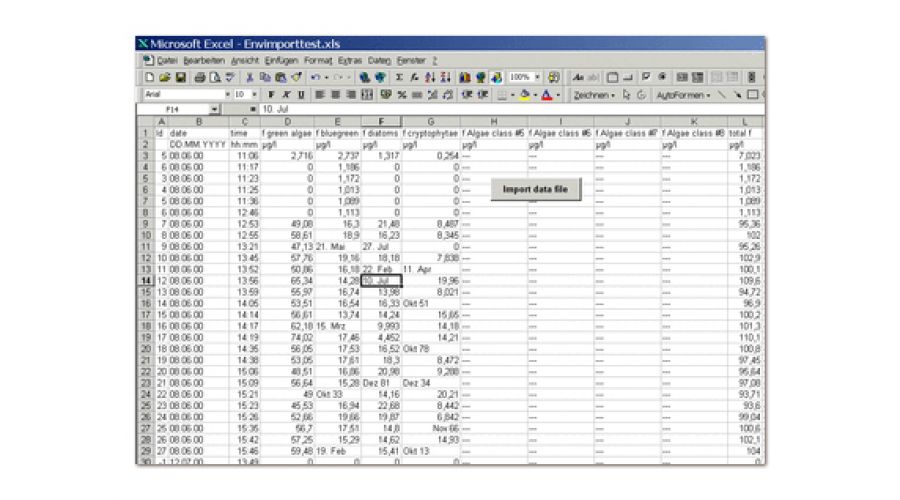The height and width of the screenshot is (500, 900).
Task: Pick the Line drawing tool
Action: [x=721, y=95]
